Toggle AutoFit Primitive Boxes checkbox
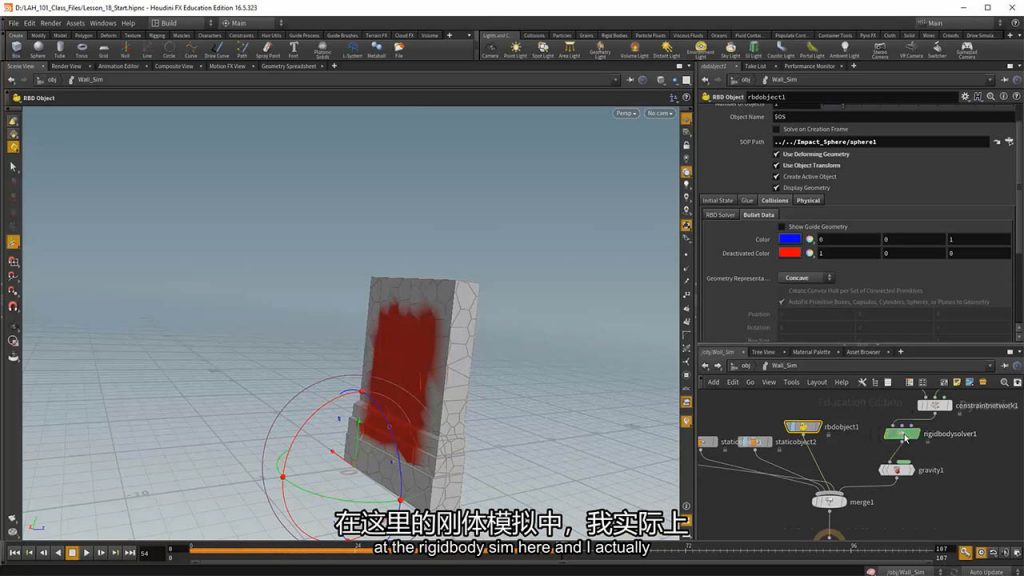 [782, 302]
